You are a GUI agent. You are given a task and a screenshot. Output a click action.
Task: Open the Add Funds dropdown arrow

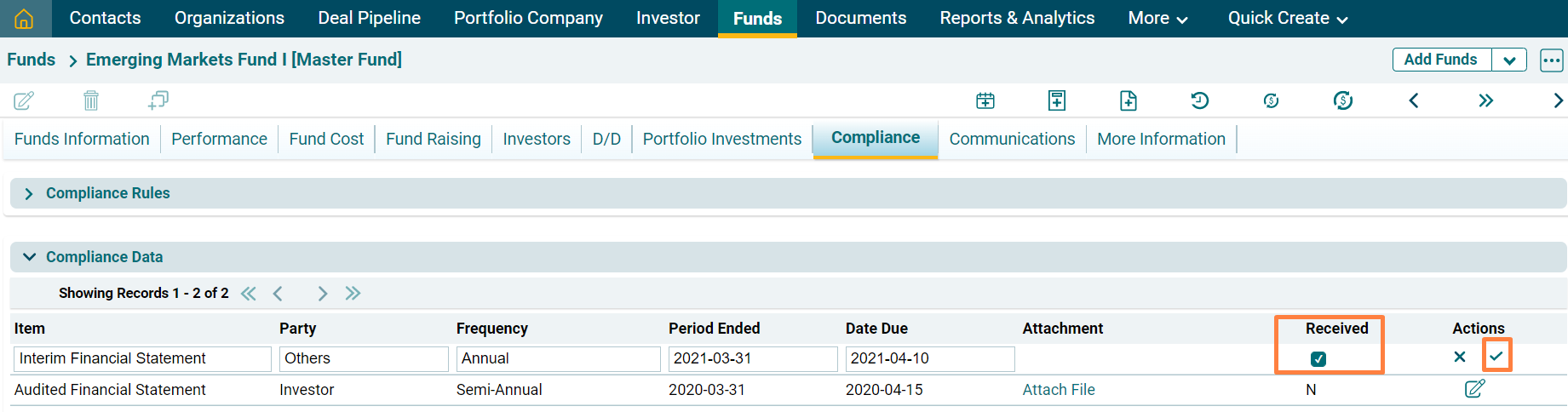1509,60
